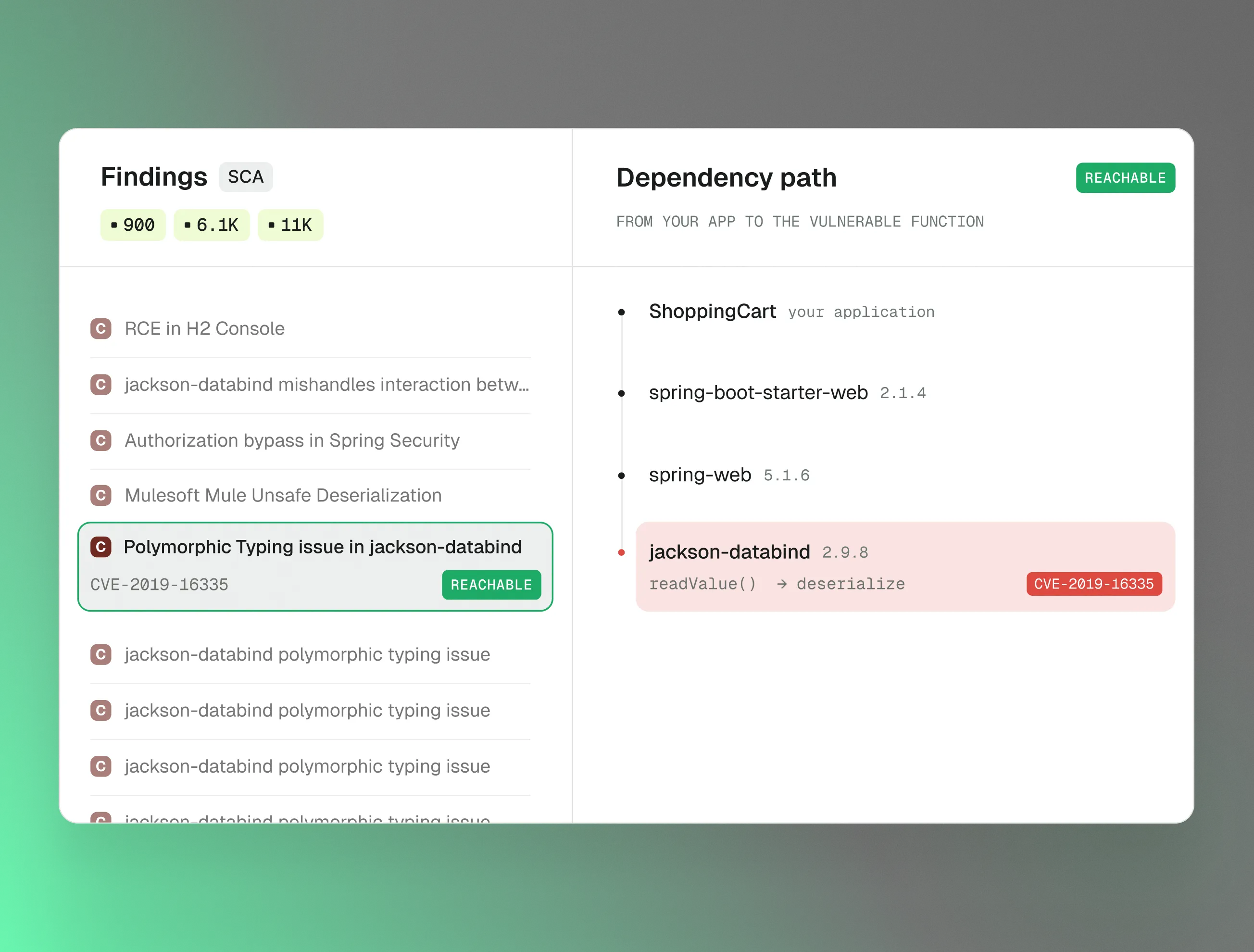Open the jackson-databind mishandles interaction finding
This screenshot has height=952, width=1254.
310,385
